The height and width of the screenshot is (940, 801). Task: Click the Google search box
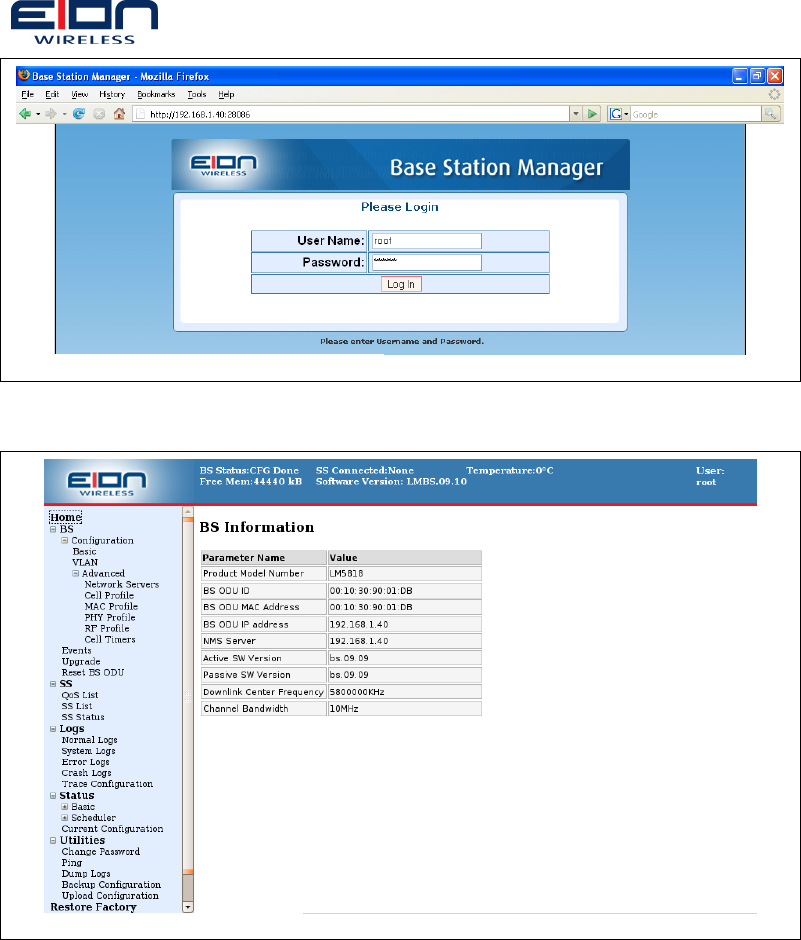click(x=695, y=114)
